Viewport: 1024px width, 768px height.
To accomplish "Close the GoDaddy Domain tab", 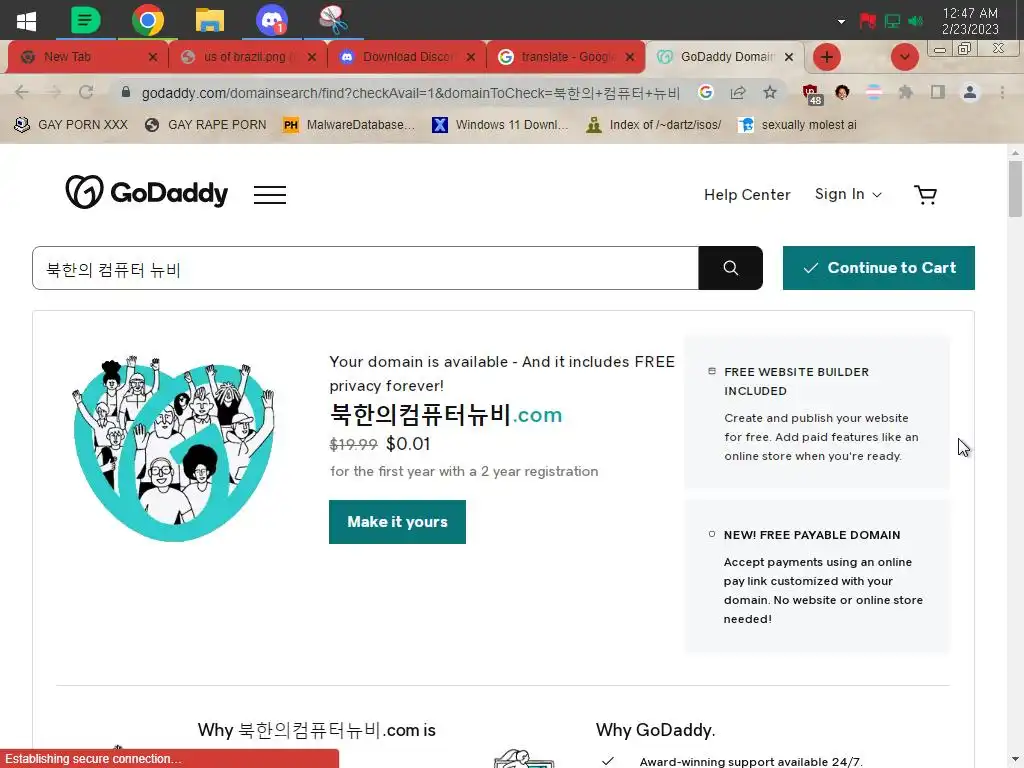I will click(x=789, y=57).
